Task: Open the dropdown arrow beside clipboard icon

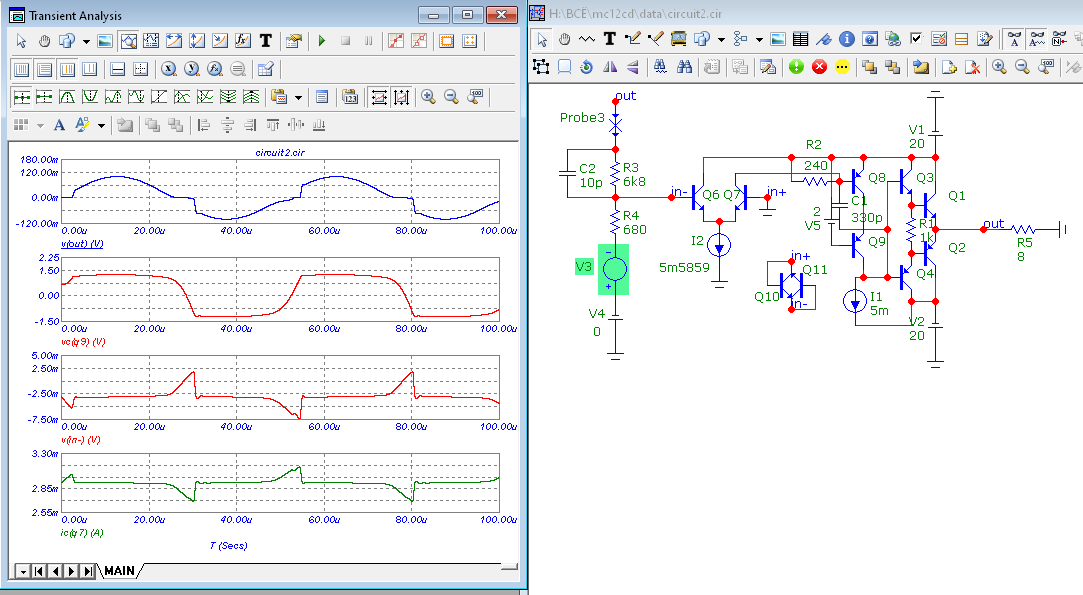Action: pos(298,97)
